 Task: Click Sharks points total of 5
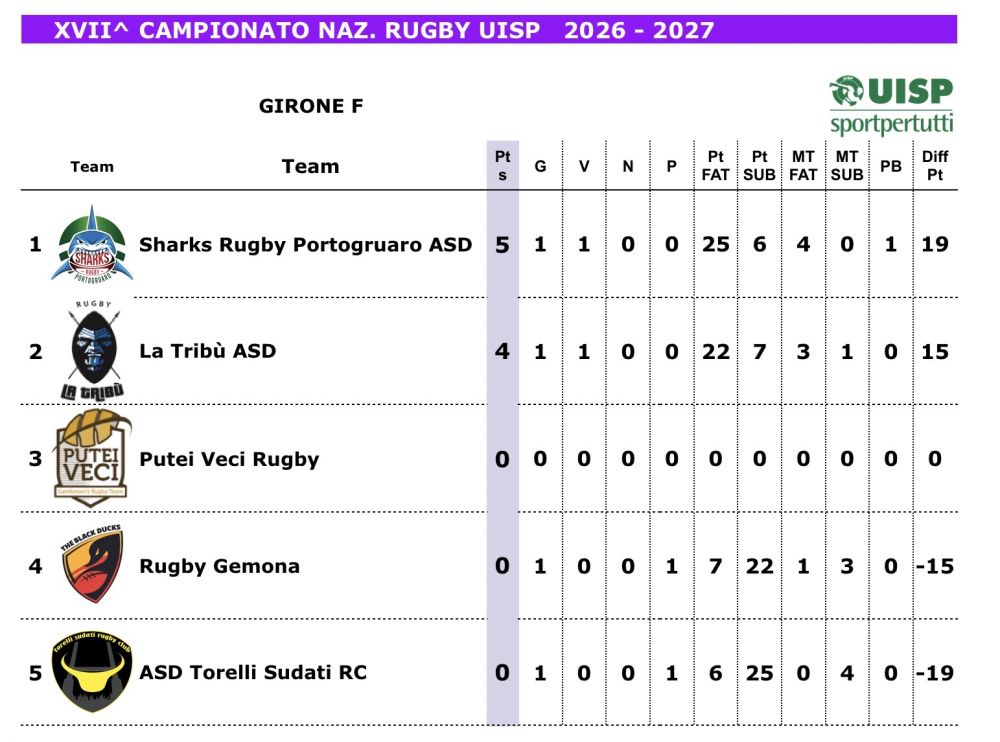(x=503, y=245)
